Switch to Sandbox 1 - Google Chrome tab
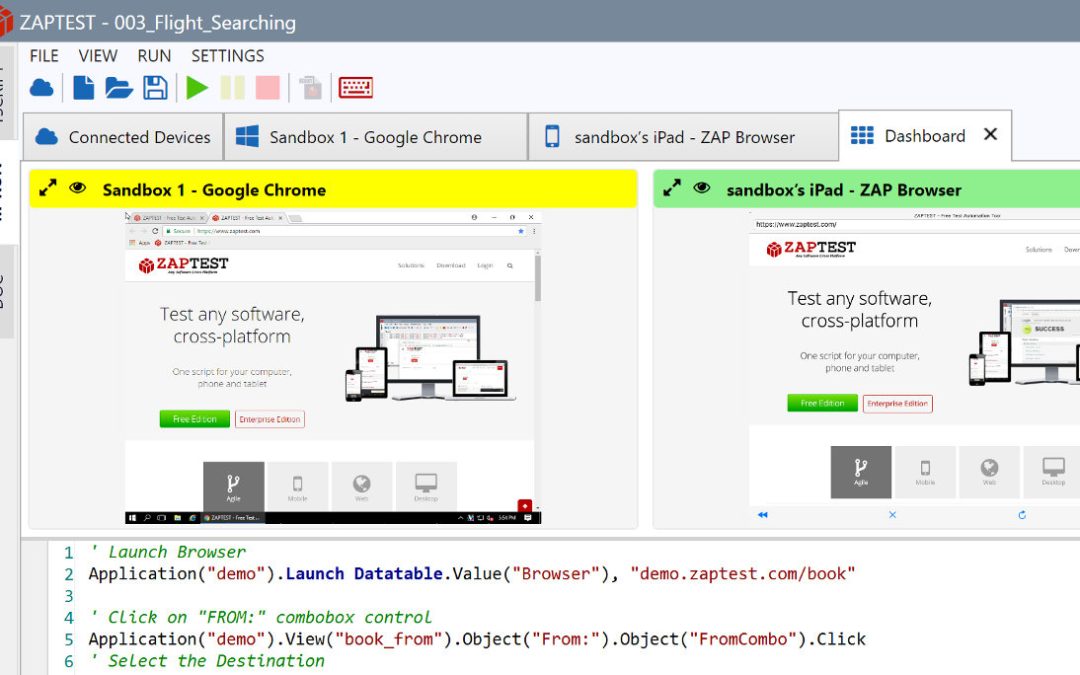1080x675 pixels. [x=375, y=137]
